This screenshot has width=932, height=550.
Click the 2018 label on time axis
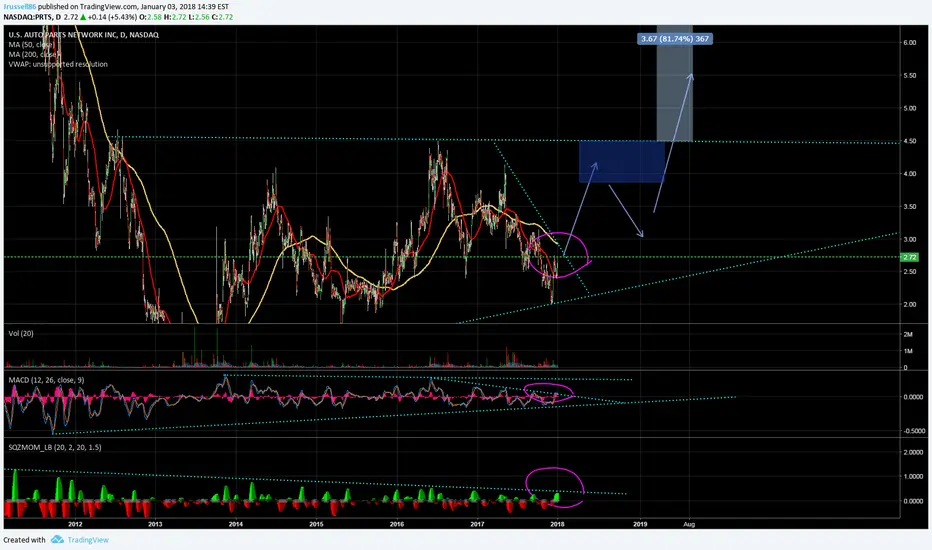pyautogui.click(x=557, y=524)
